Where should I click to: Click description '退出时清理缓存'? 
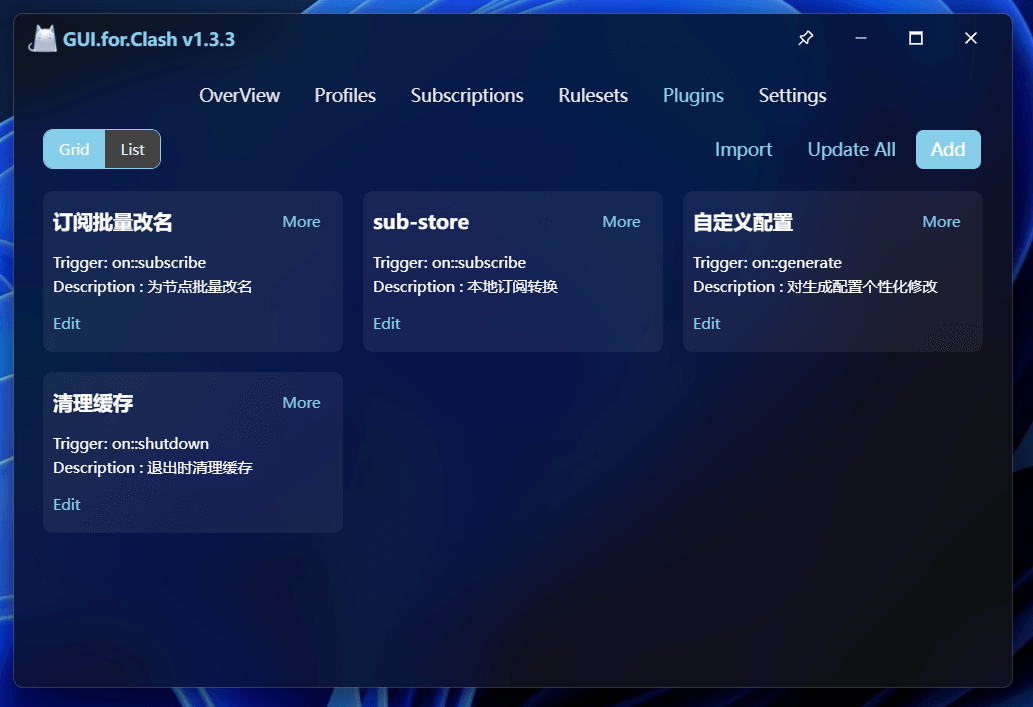point(200,468)
